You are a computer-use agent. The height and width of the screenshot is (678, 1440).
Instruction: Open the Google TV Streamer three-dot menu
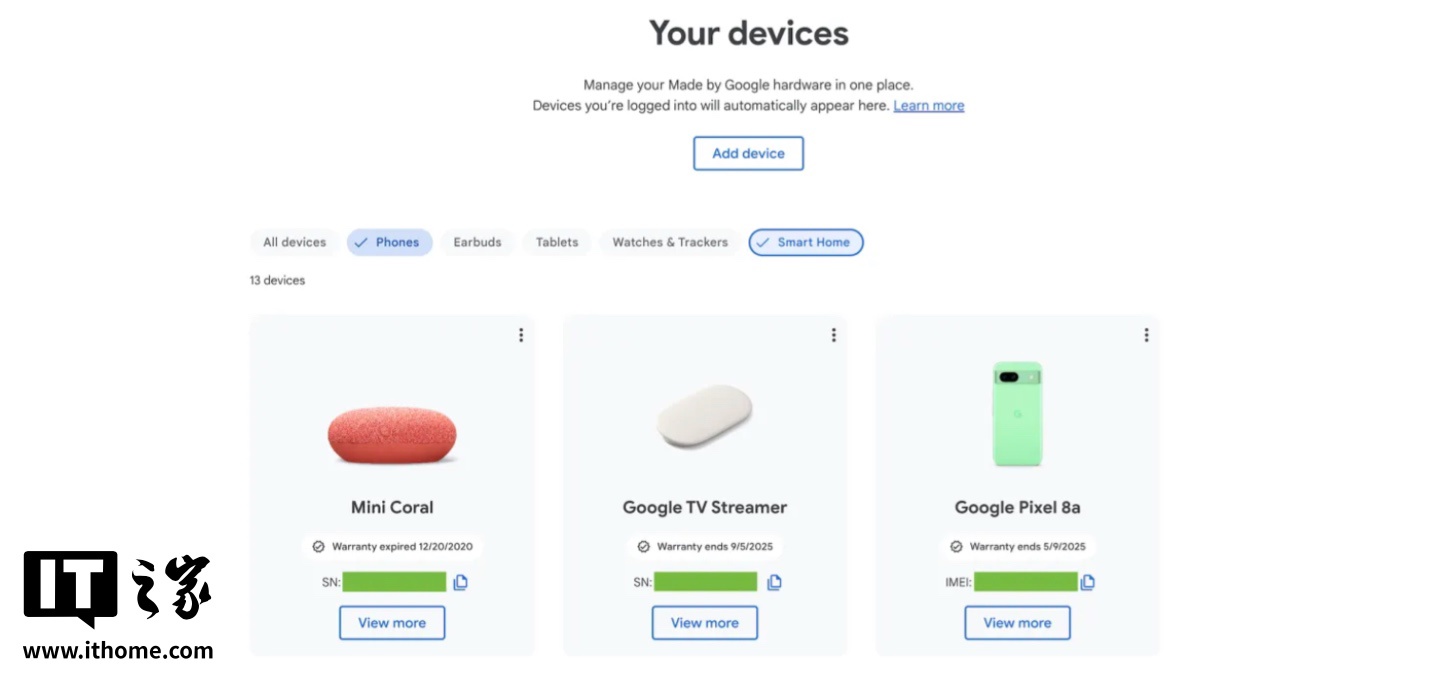click(833, 335)
